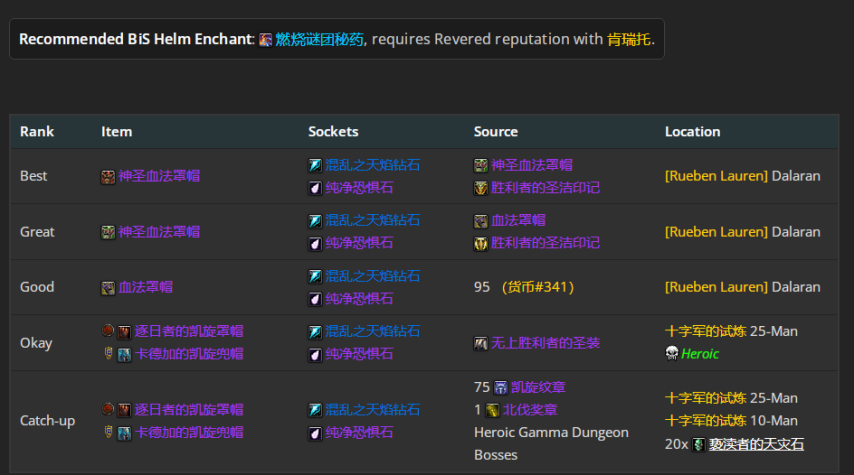Open 卡德加的凯旋兜帽 link in Catch-up row
This screenshot has width=854, height=475.
[x=189, y=432]
